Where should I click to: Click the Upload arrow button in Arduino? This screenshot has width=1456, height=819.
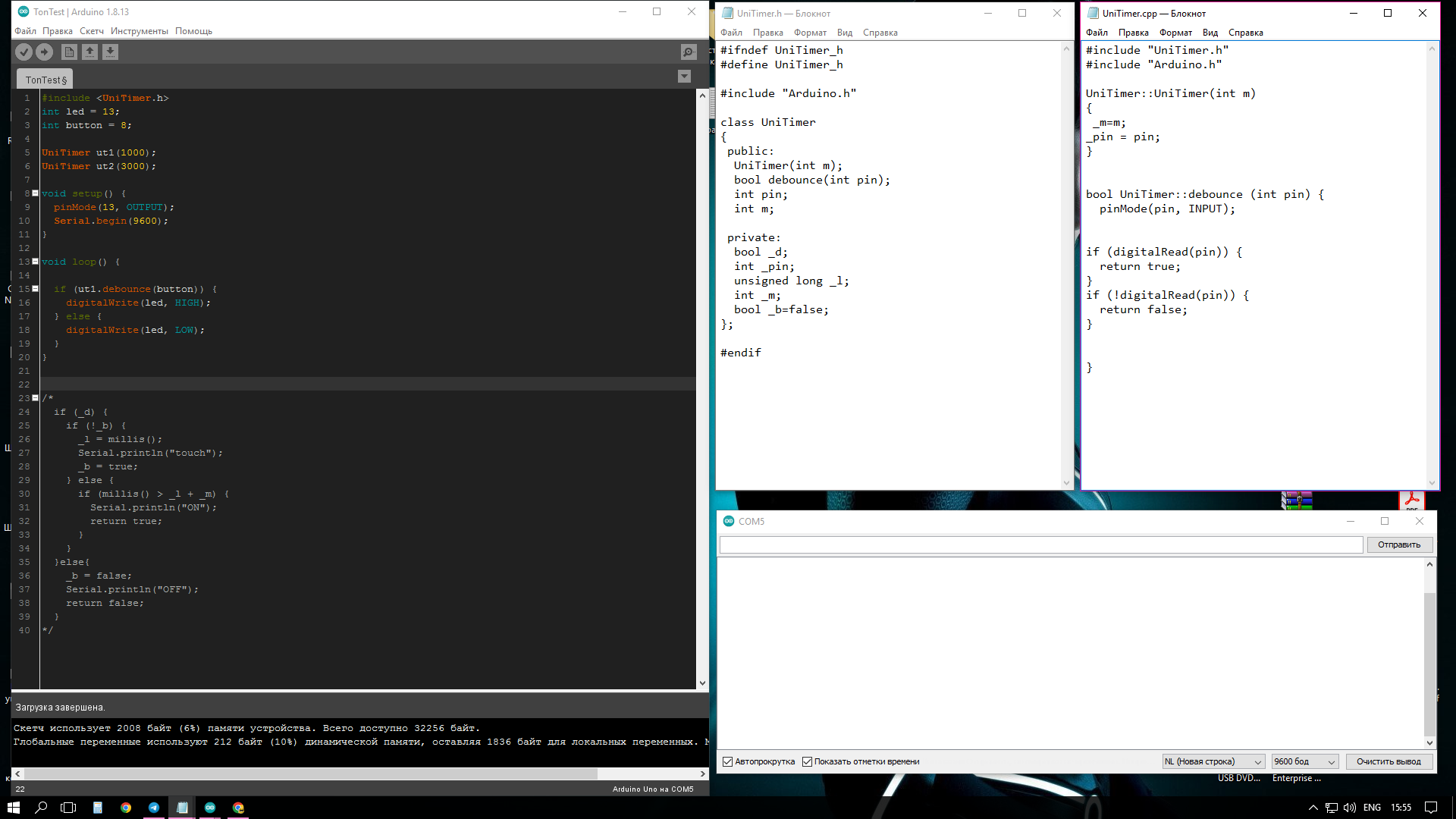(x=45, y=52)
